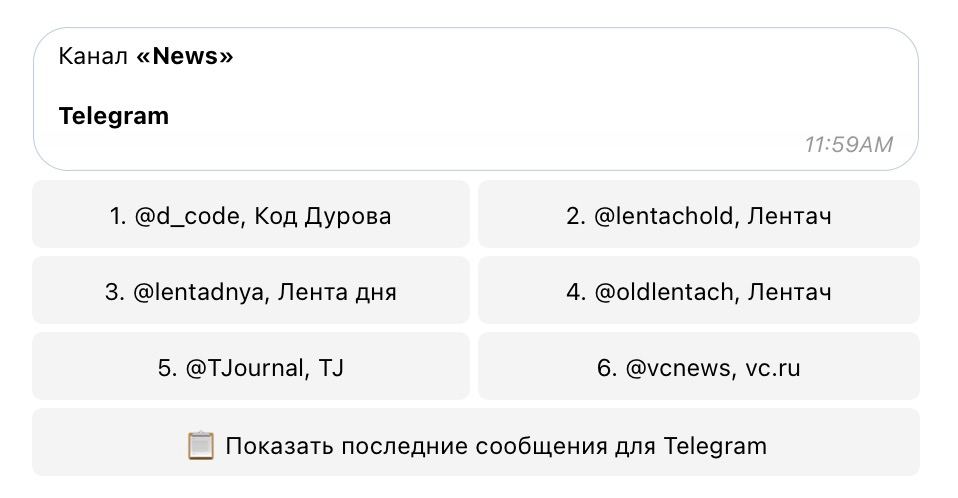Pick the @oldlentach Лентач option

coord(698,292)
